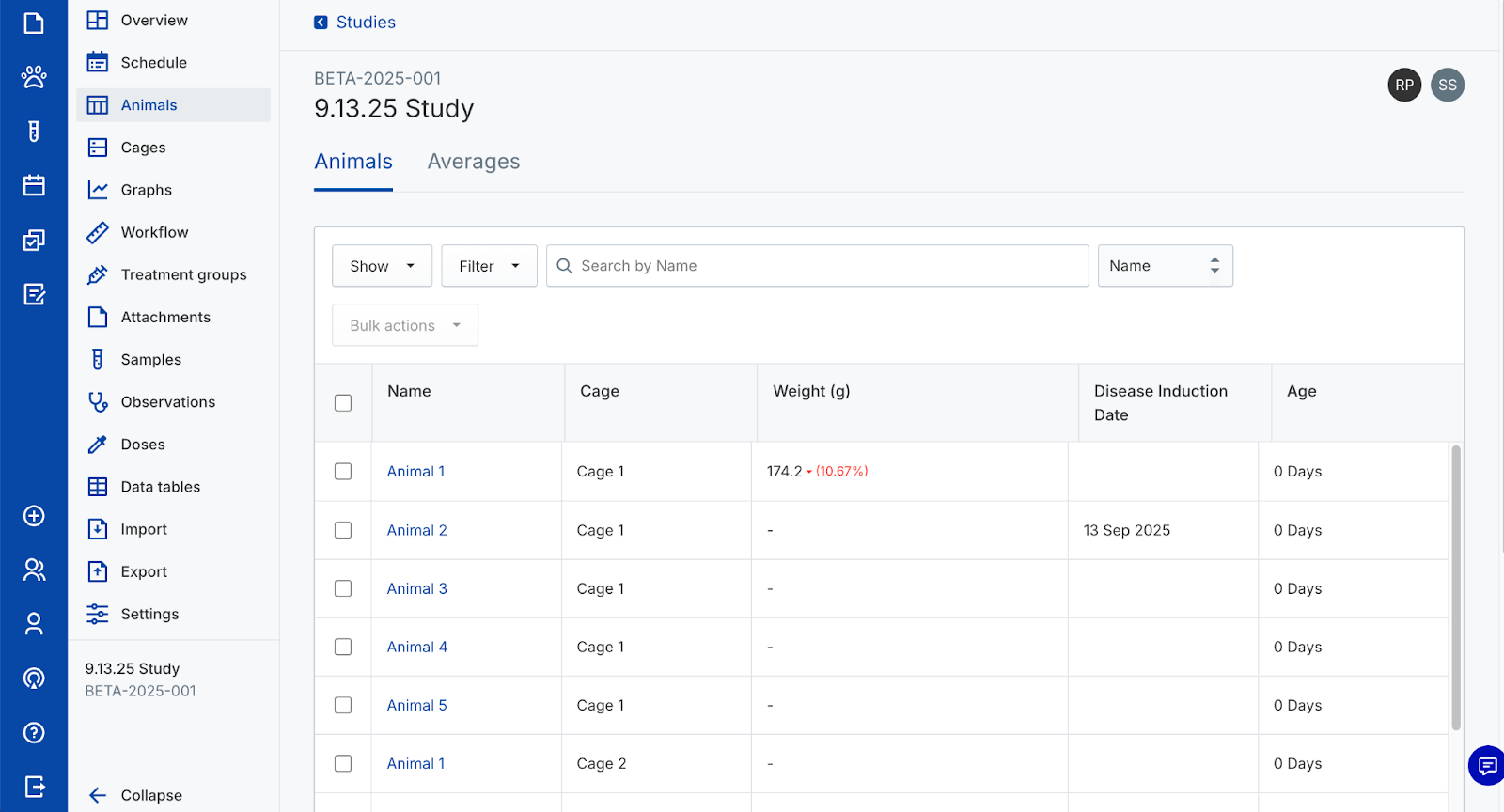The height and width of the screenshot is (812, 1504).
Task: Click the calendar icon in the left rail
Action: pyautogui.click(x=34, y=185)
